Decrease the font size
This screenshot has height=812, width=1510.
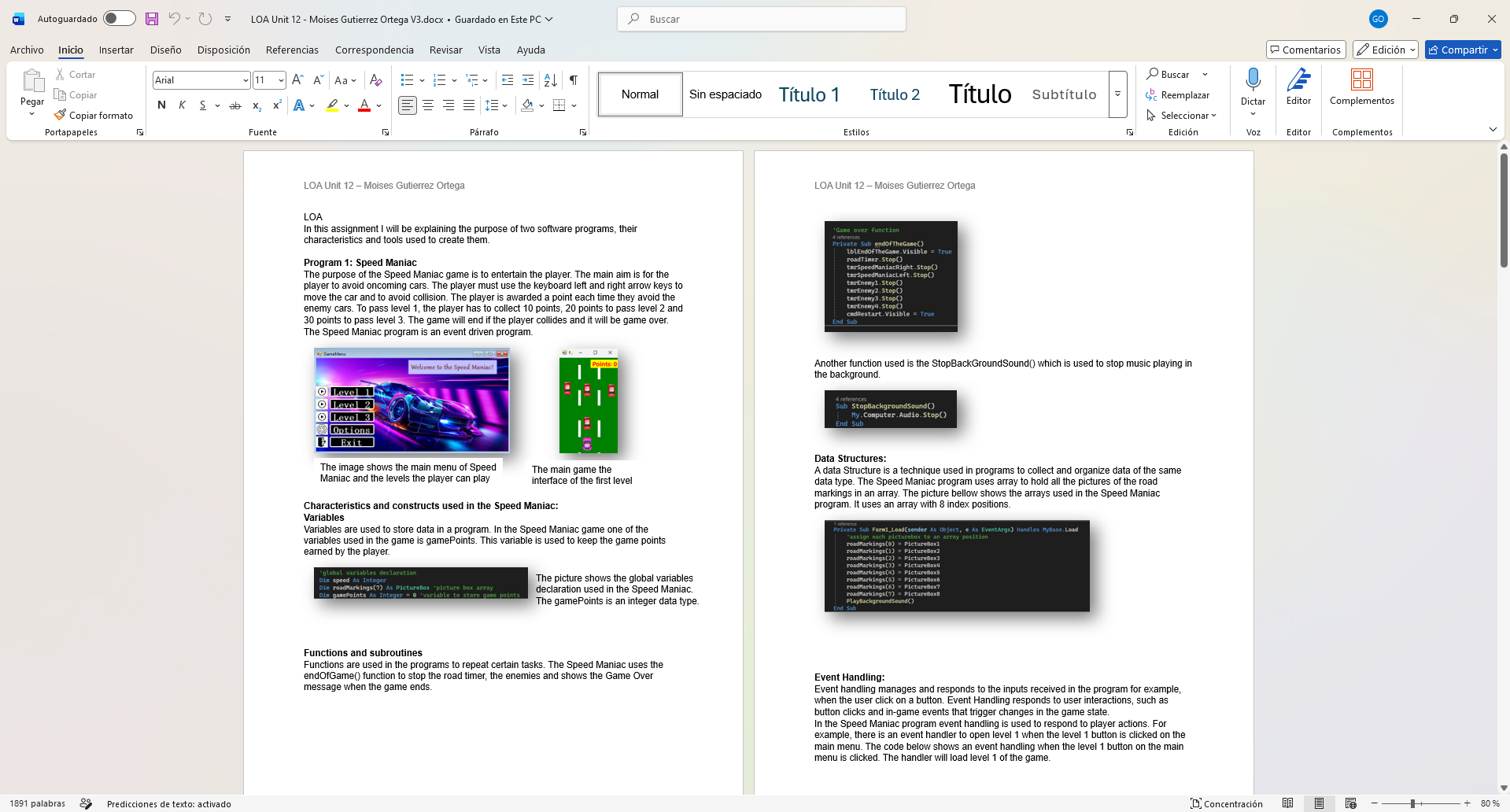tap(318, 80)
